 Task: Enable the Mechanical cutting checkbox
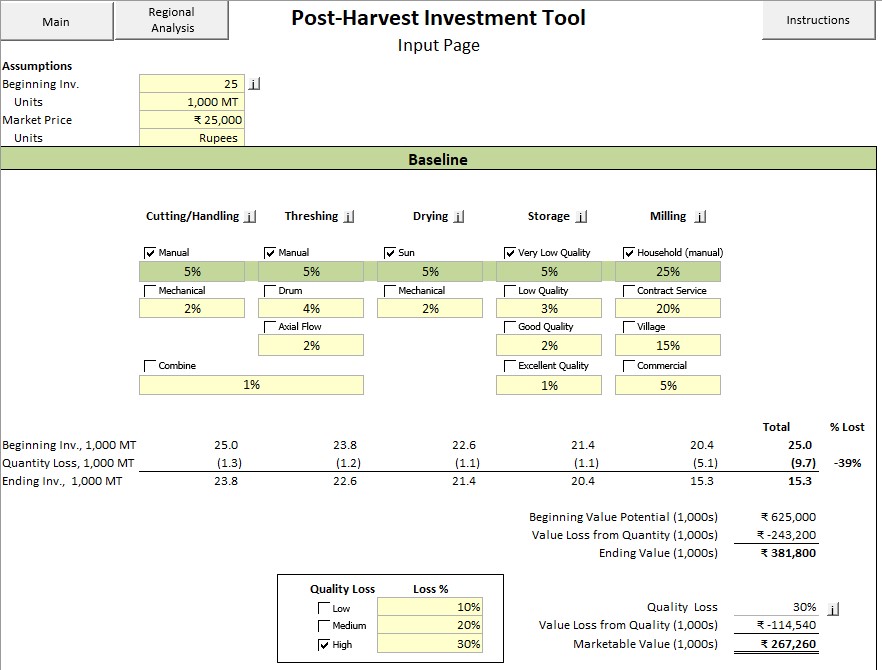tap(151, 291)
